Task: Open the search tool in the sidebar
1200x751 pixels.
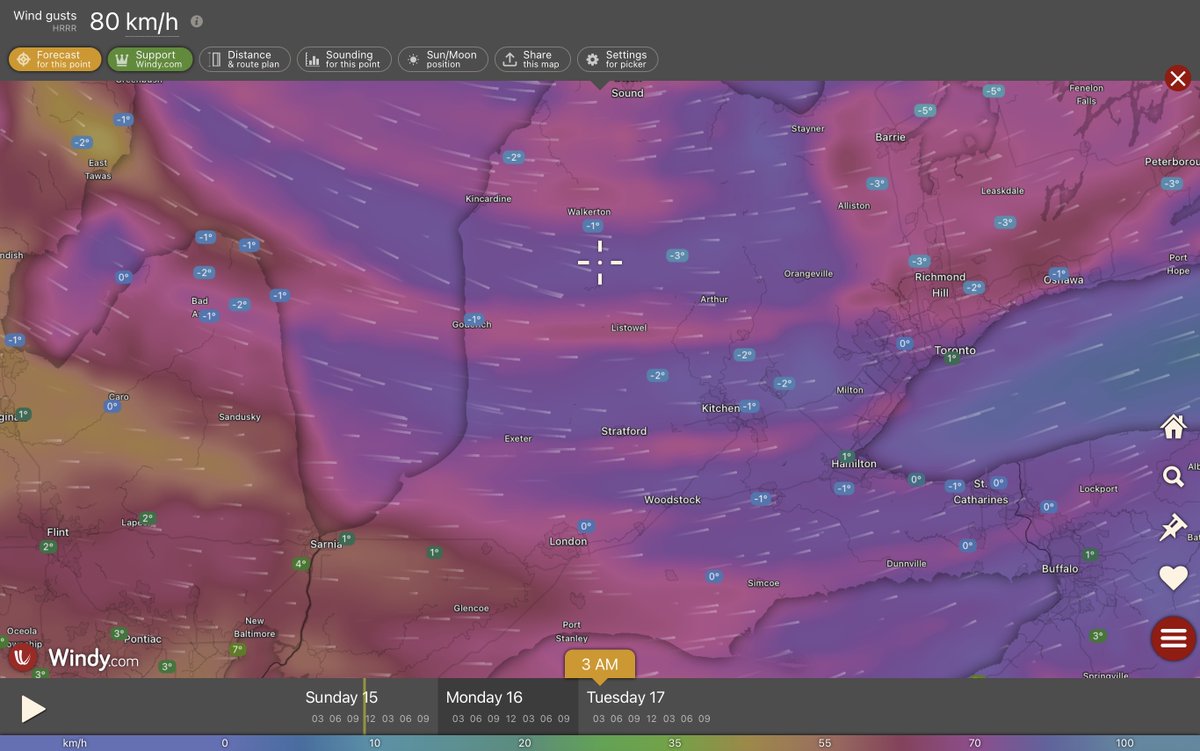Action: (1173, 477)
